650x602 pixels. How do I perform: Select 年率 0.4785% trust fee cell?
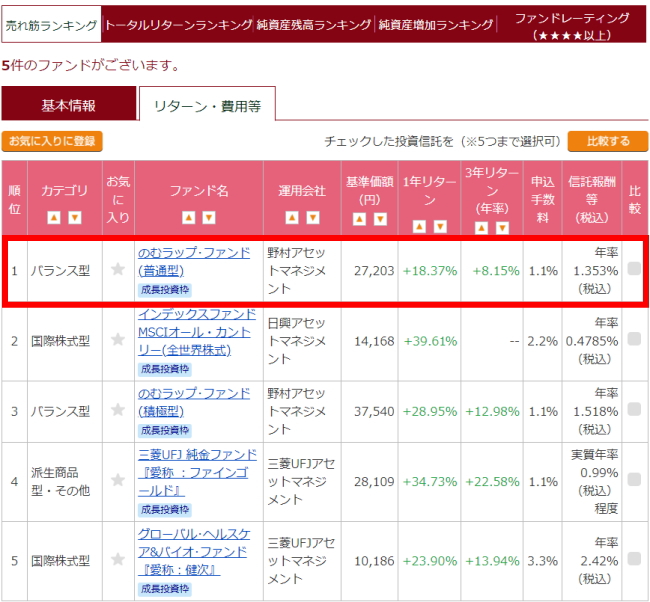point(592,341)
